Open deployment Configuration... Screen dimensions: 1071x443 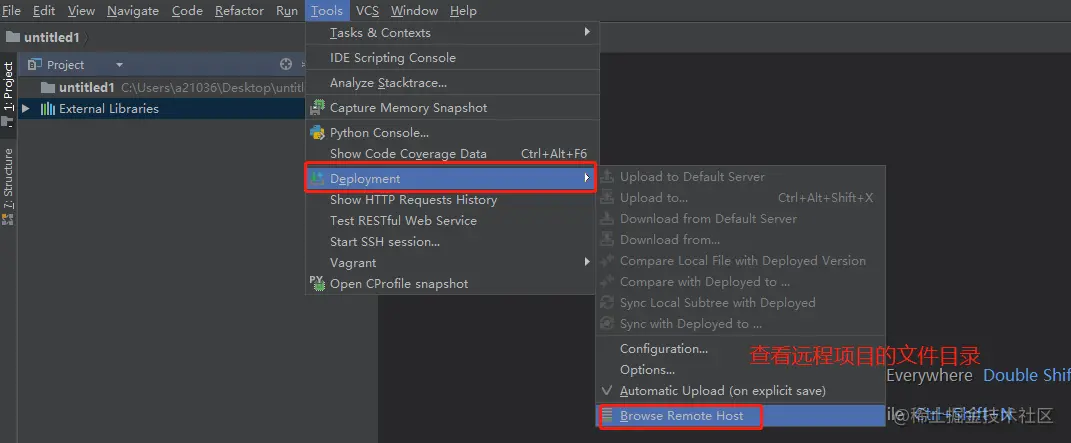[740, 349]
